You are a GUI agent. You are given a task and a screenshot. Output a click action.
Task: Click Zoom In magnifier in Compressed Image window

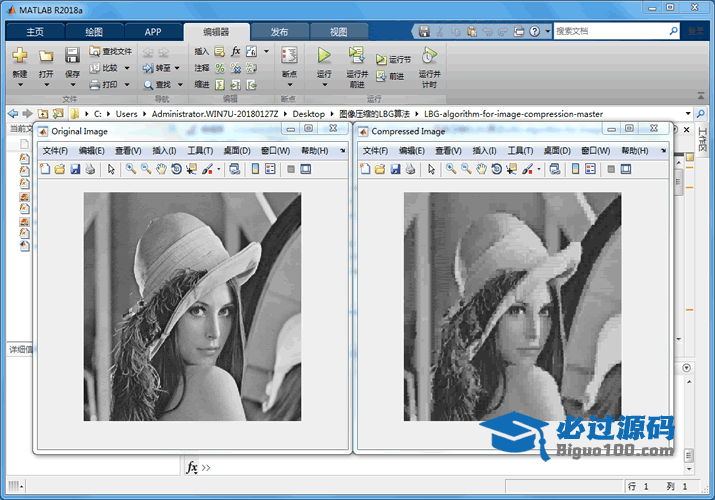pyautogui.click(x=451, y=169)
